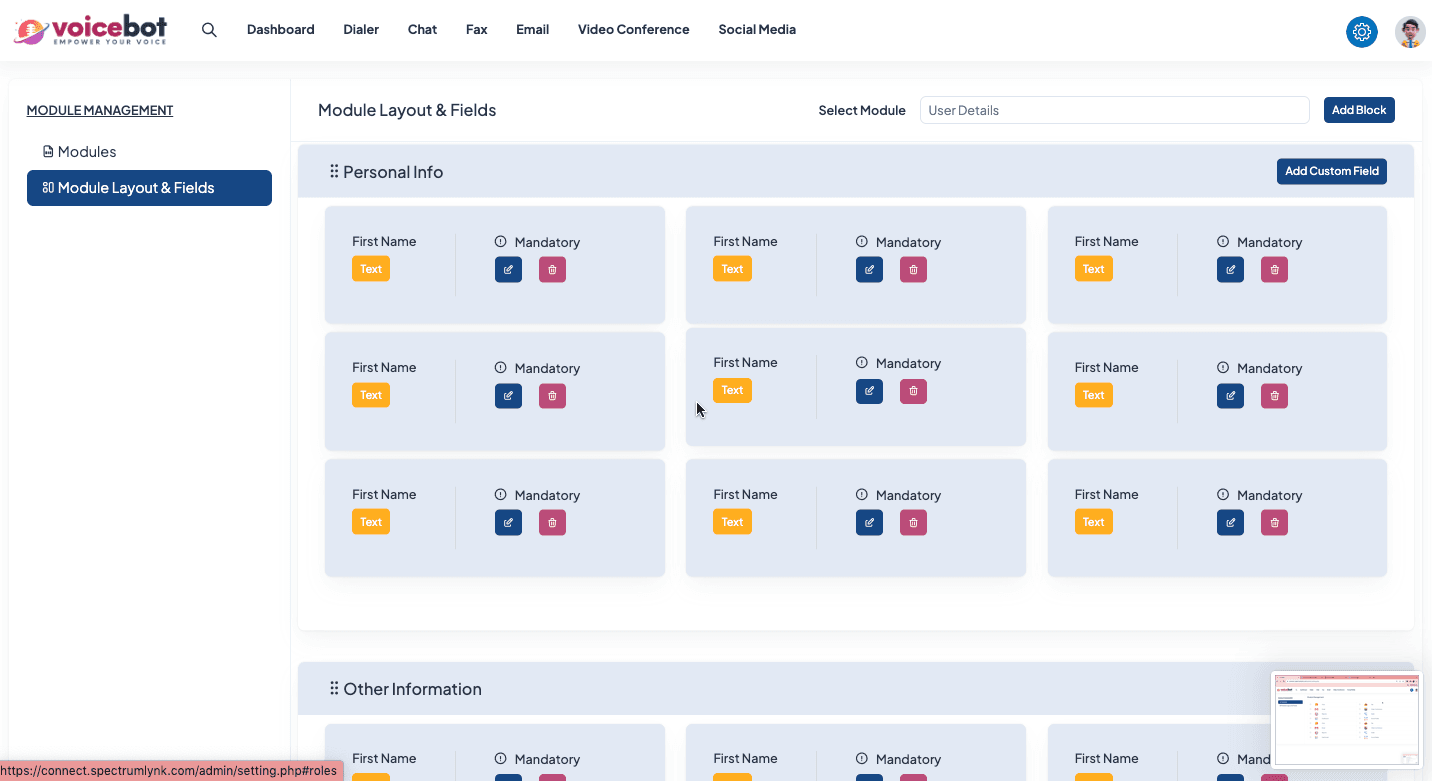Open settings via the blue gear icon
The image size is (1432, 781).
1361,32
